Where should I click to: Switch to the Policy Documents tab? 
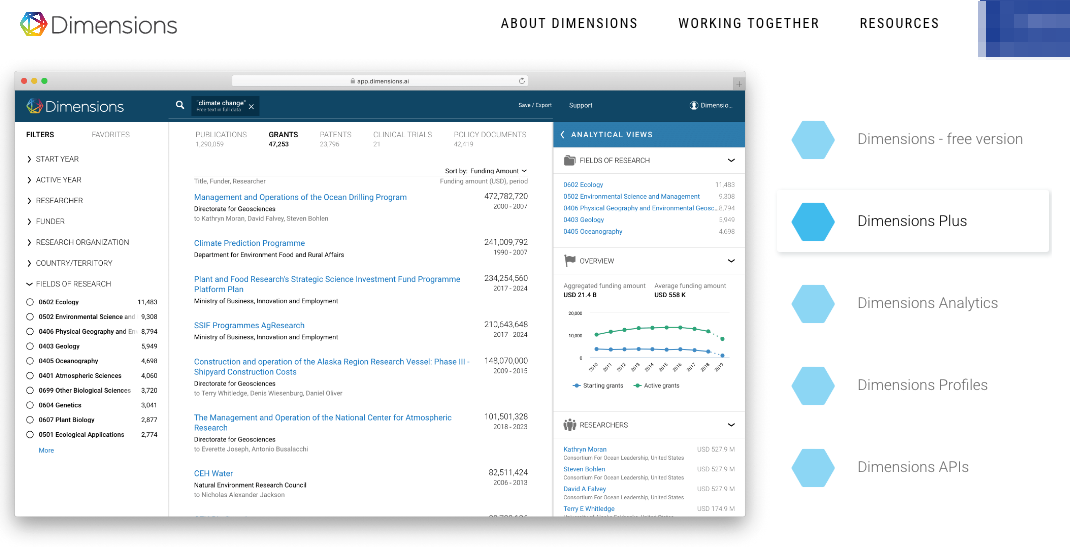490,139
